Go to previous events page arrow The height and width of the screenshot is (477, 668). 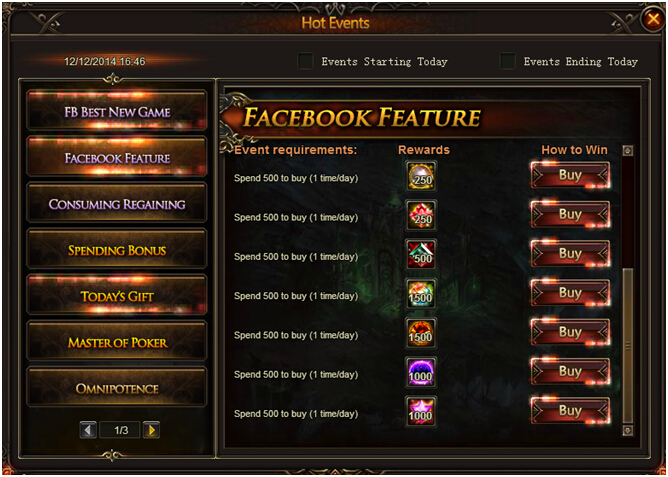pyautogui.click(x=88, y=430)
